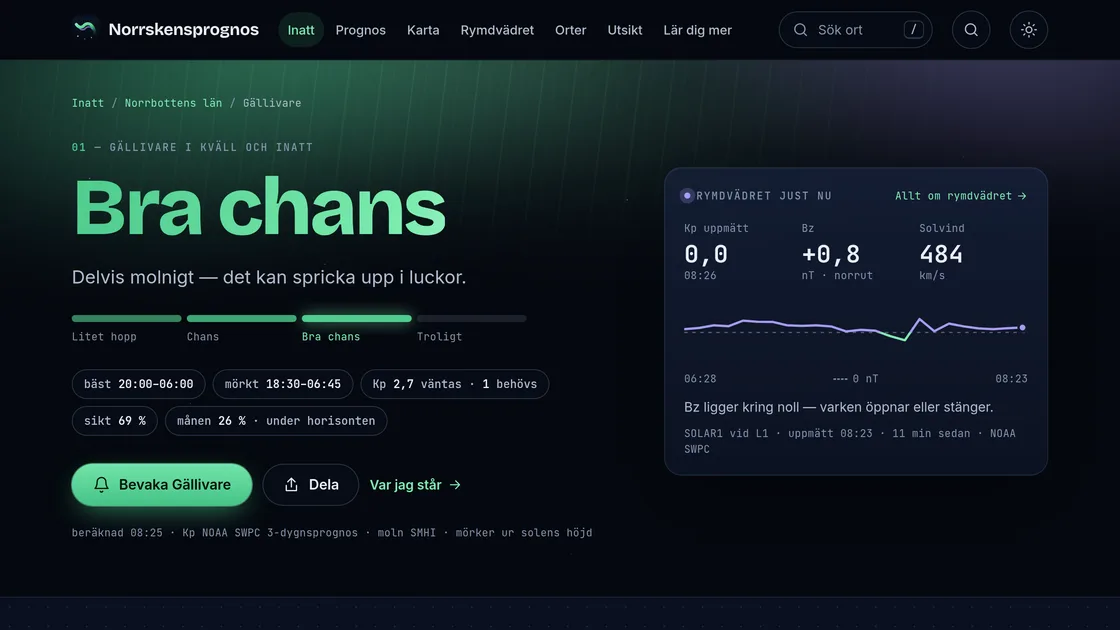Click the round search icon button
Viewport: 1120px width, 630px height.
(971, 30)
